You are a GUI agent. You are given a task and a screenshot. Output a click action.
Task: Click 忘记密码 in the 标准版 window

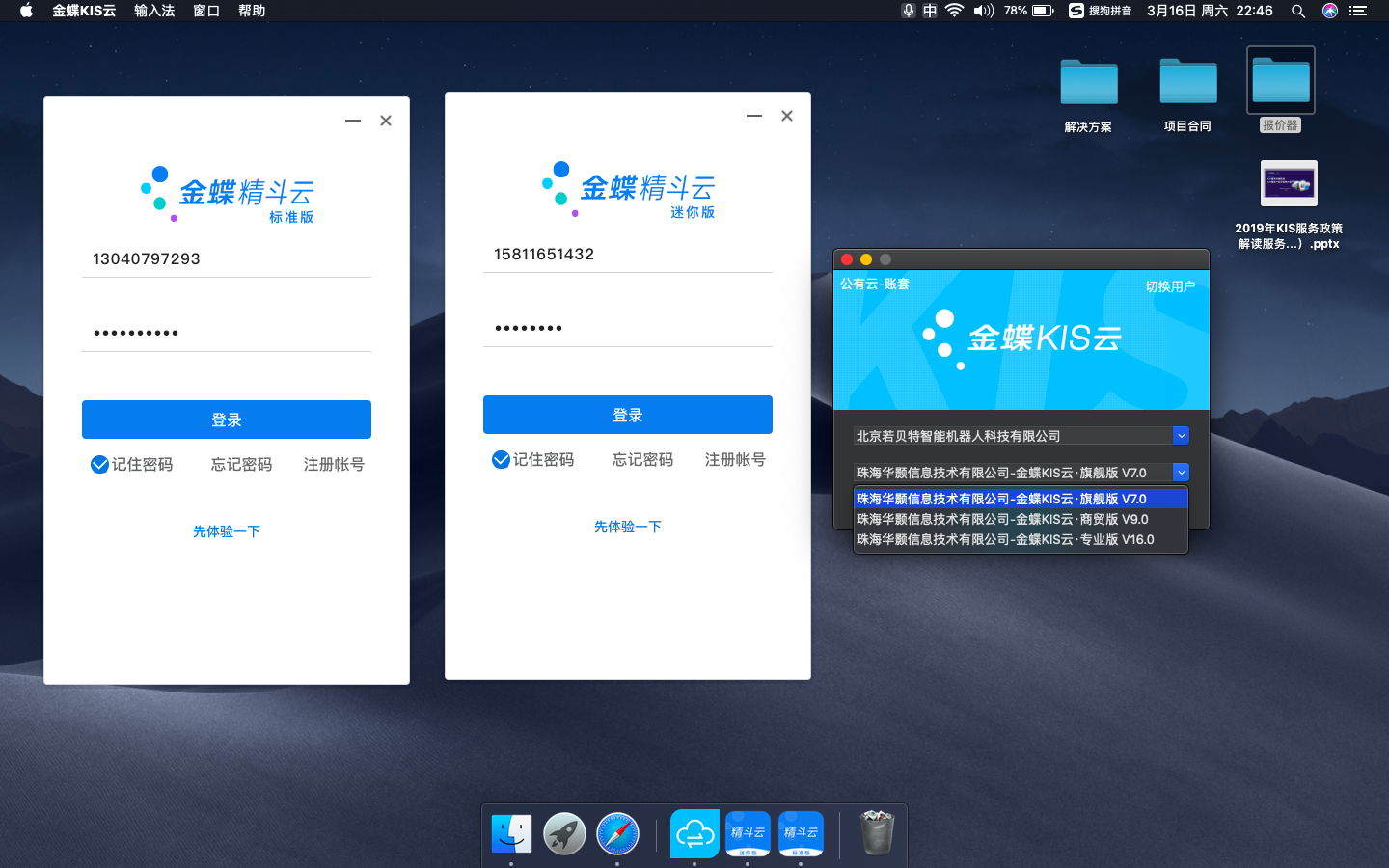pyautogui.click(x=241, y=465)
